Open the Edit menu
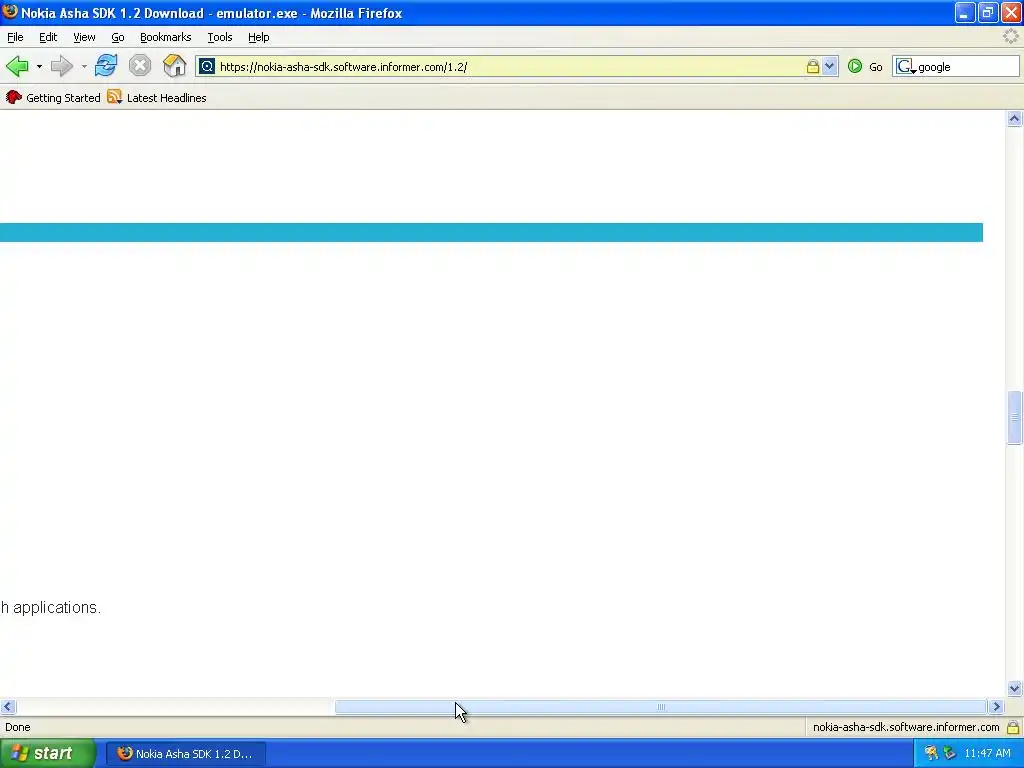This screenshot has height=768, width=1024. [x=48, y=37]
